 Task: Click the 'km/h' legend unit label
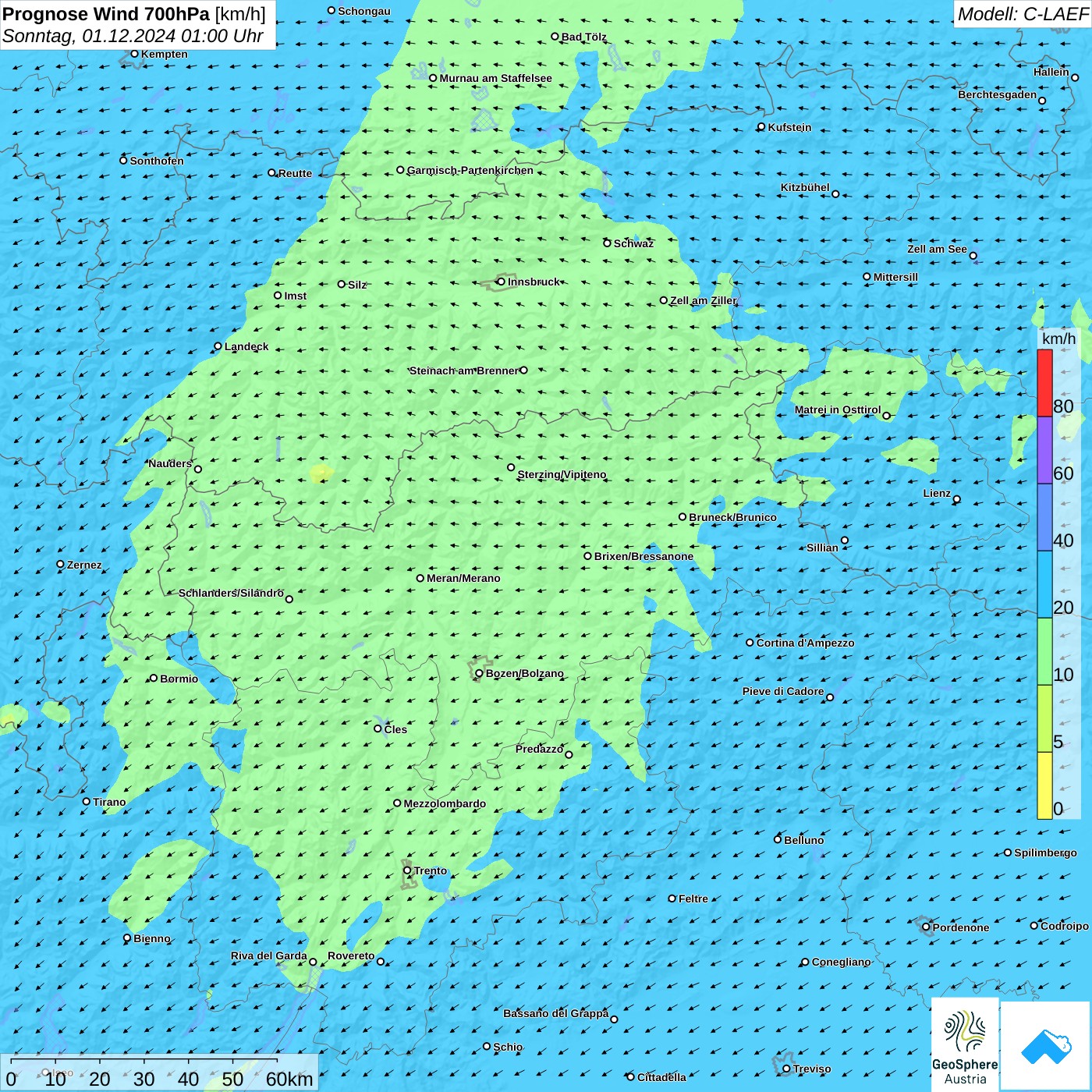click(1058, 339)
